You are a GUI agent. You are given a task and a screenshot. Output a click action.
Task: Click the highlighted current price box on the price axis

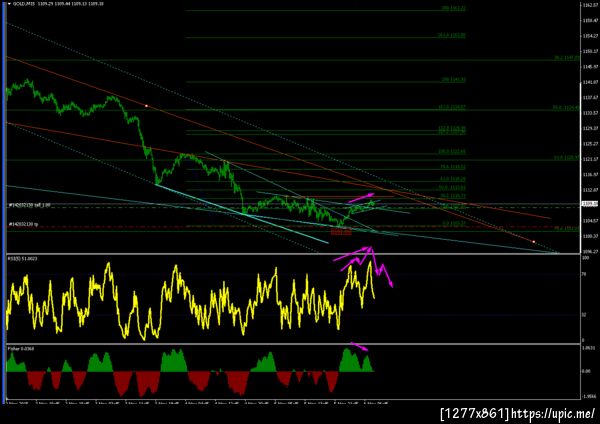click(x=590, y=203)
